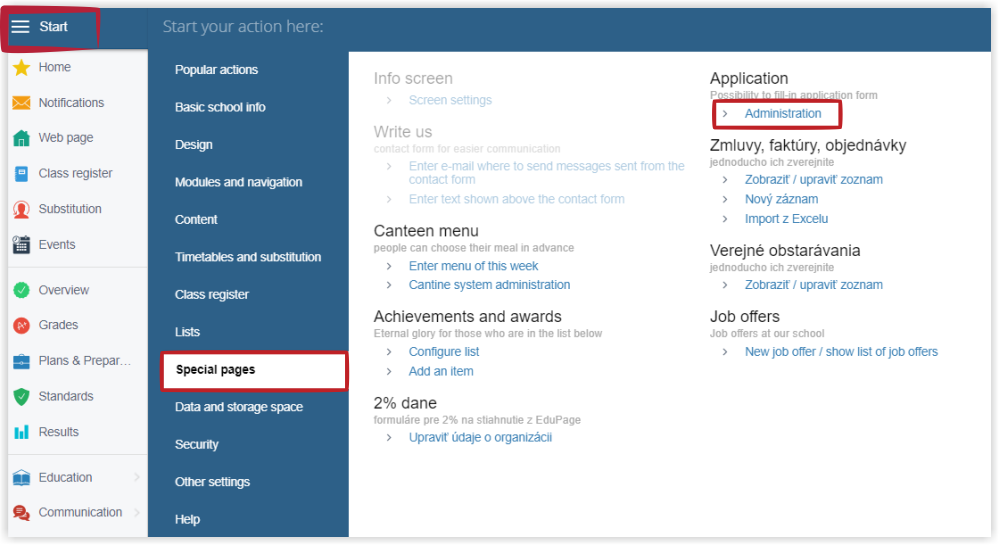Open Web page house icon
This screenshot has width=999, height=545.
pyautogui.click(x=22, y=138)
